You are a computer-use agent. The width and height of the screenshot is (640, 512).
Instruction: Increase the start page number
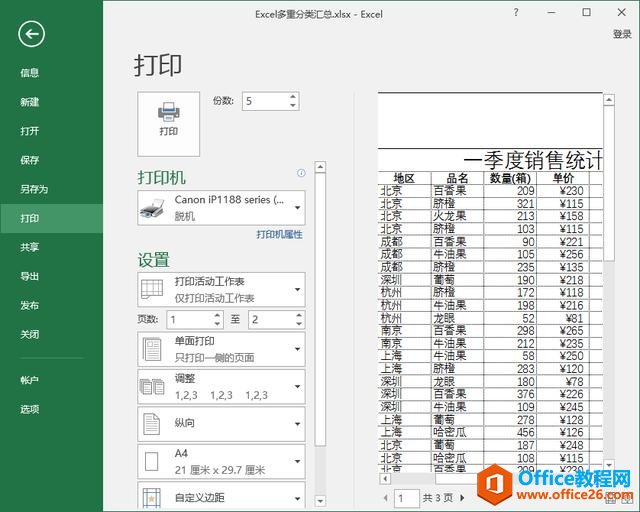pyautogui.click(x=218, y=316)
